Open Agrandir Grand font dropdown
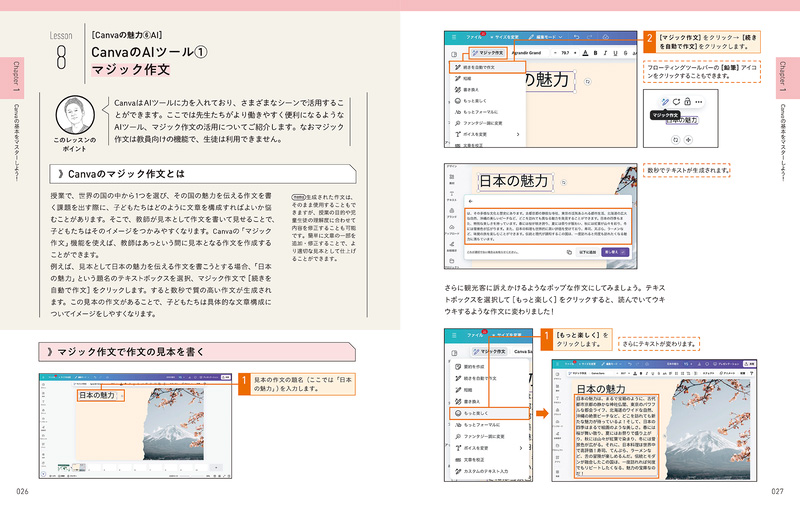 [x=527, y=53]
